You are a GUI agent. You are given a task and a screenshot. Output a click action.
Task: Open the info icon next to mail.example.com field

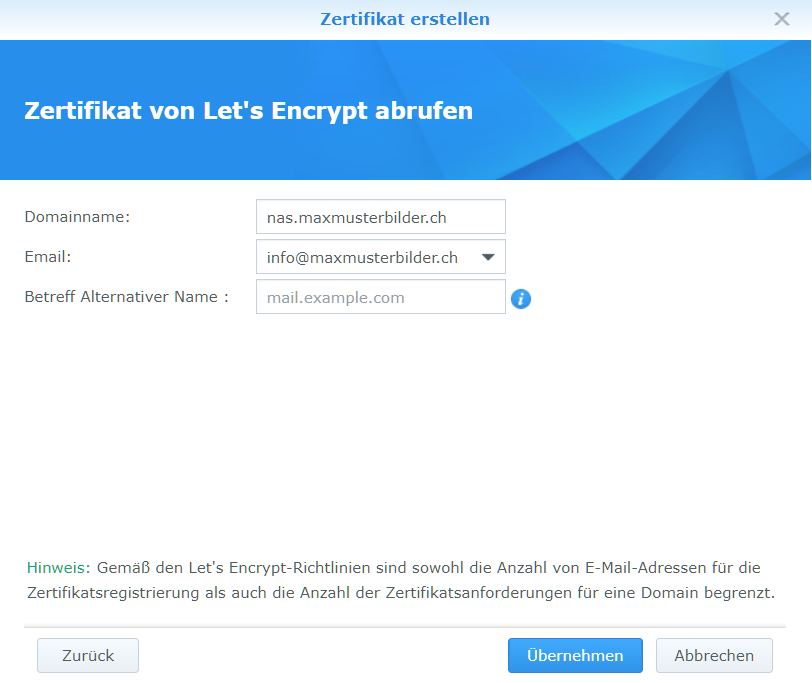[x=521, y=298]
